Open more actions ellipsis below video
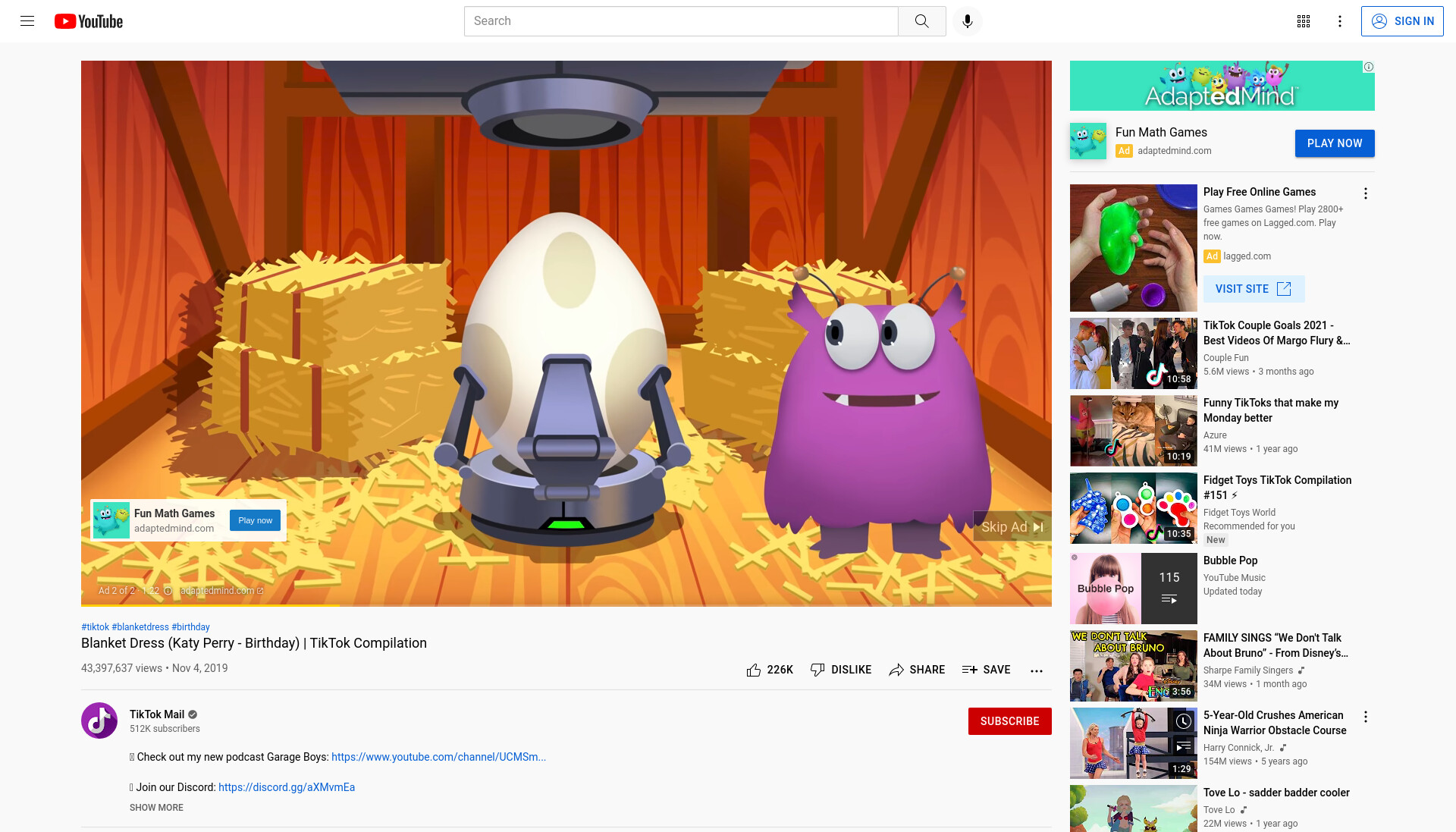The image size is (1456, 832). (1037, 670)
